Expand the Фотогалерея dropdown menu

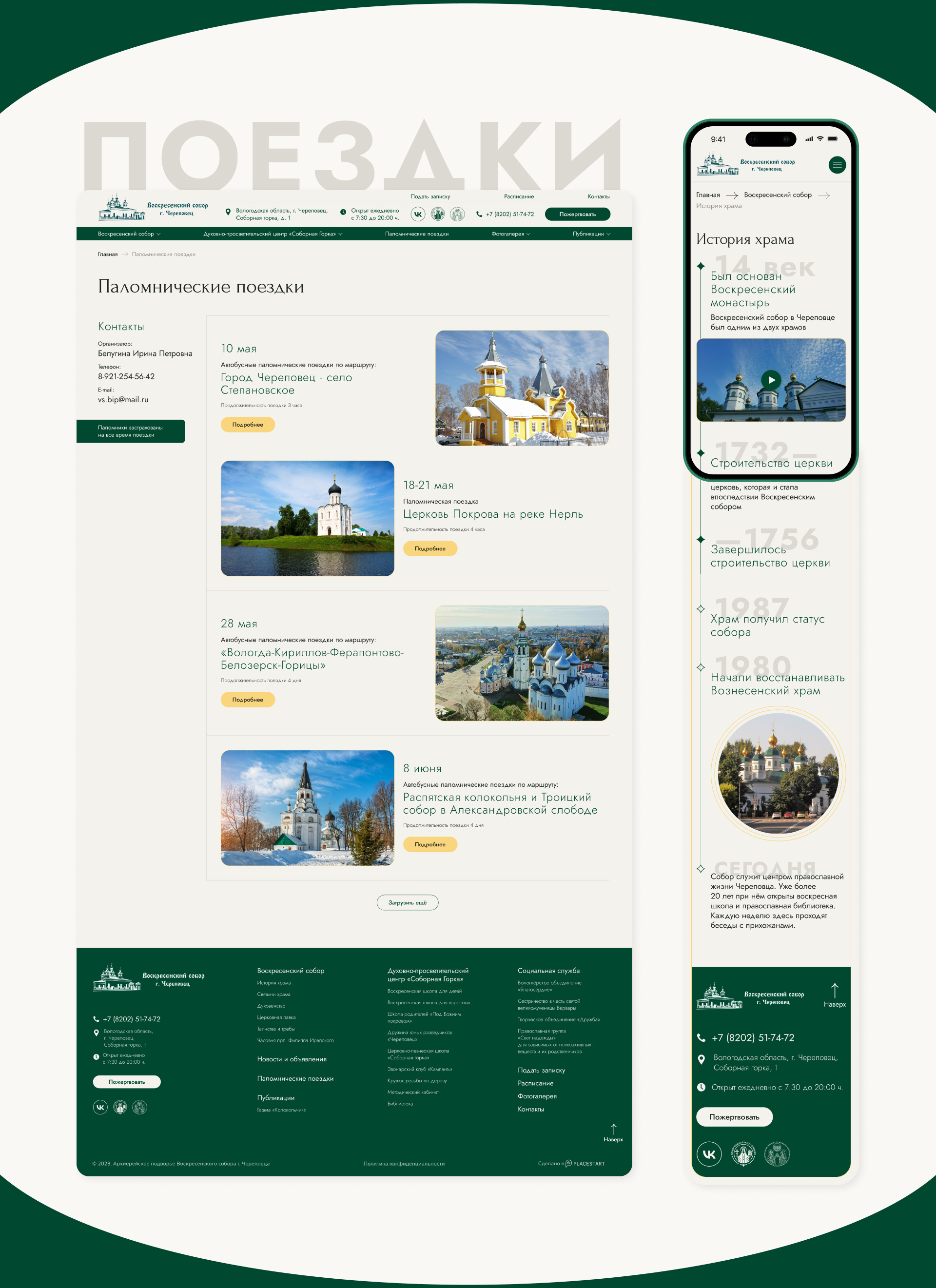(510, 234)
